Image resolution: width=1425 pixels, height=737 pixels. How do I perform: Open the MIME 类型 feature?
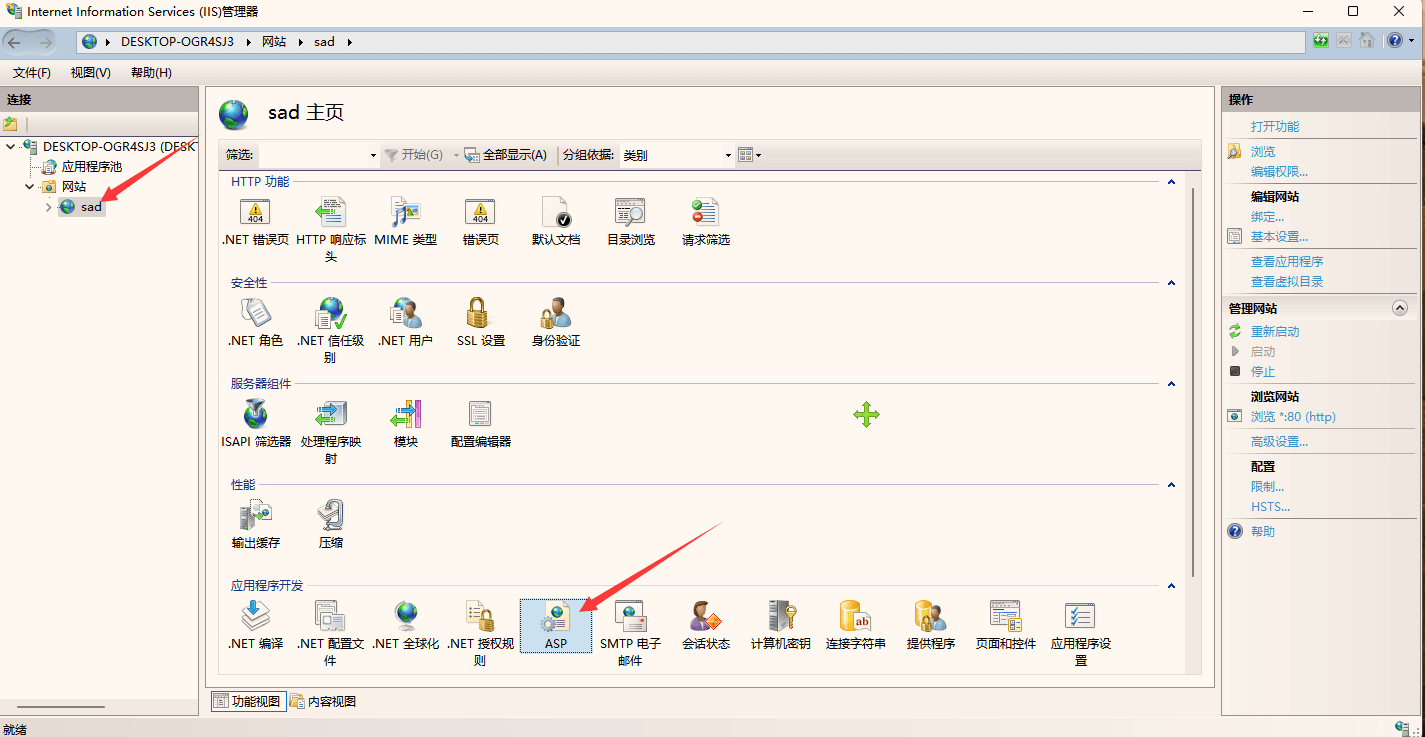pos(405,222)
